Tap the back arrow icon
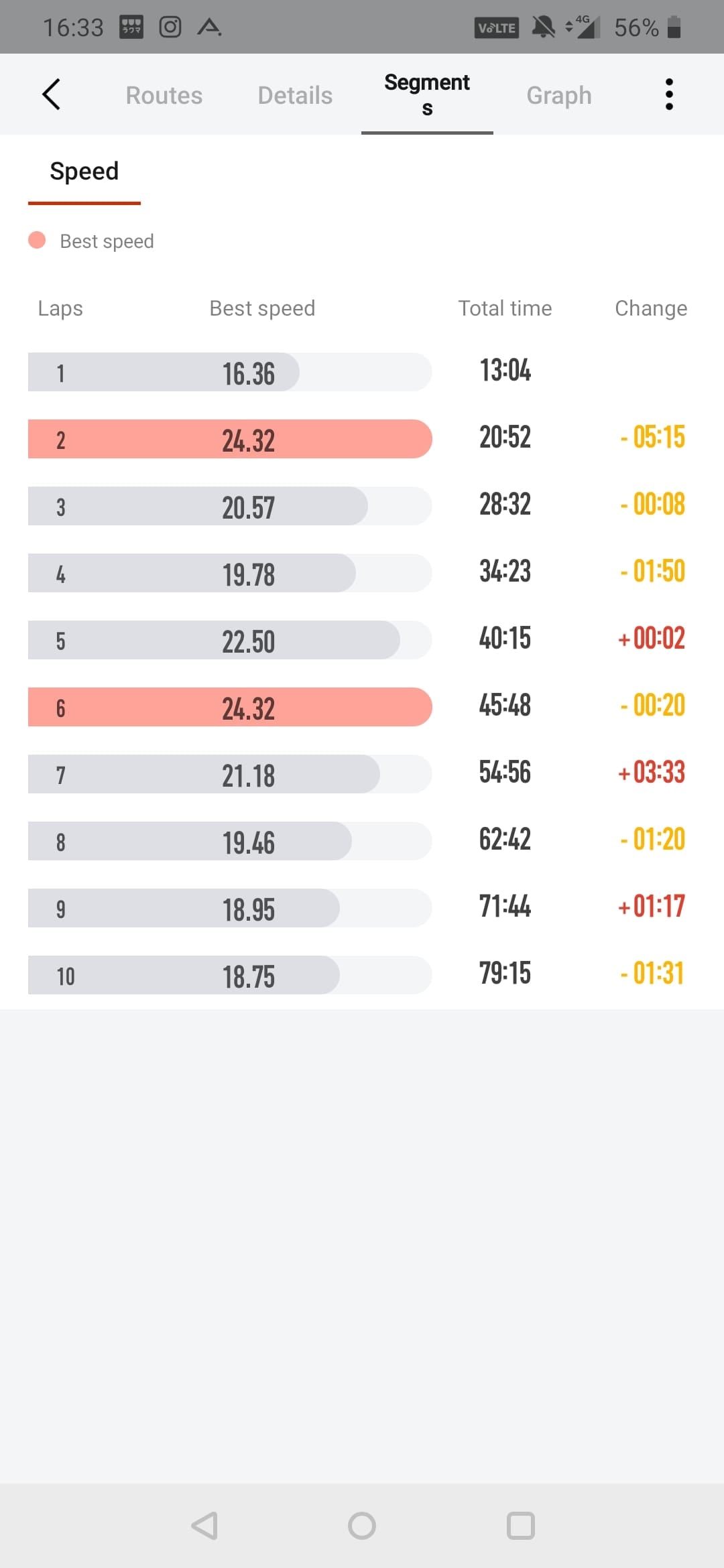Viewport: 724px width, 1568px height. point(52,94)
